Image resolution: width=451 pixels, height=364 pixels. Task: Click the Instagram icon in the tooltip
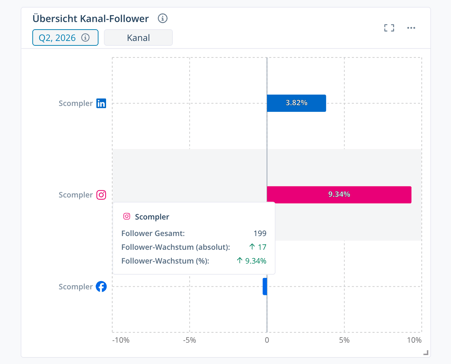click(x=126, y=217)
